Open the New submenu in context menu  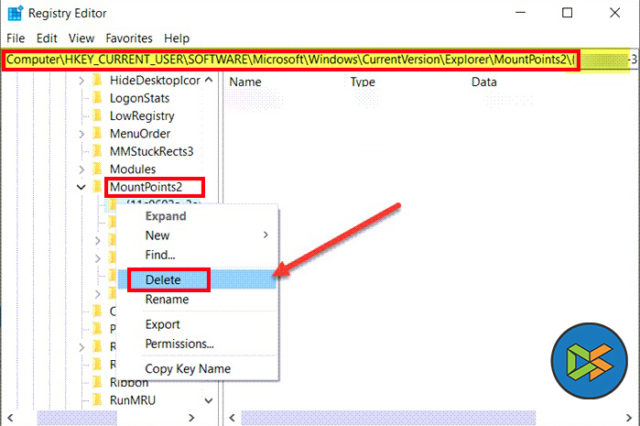[198, 235]
